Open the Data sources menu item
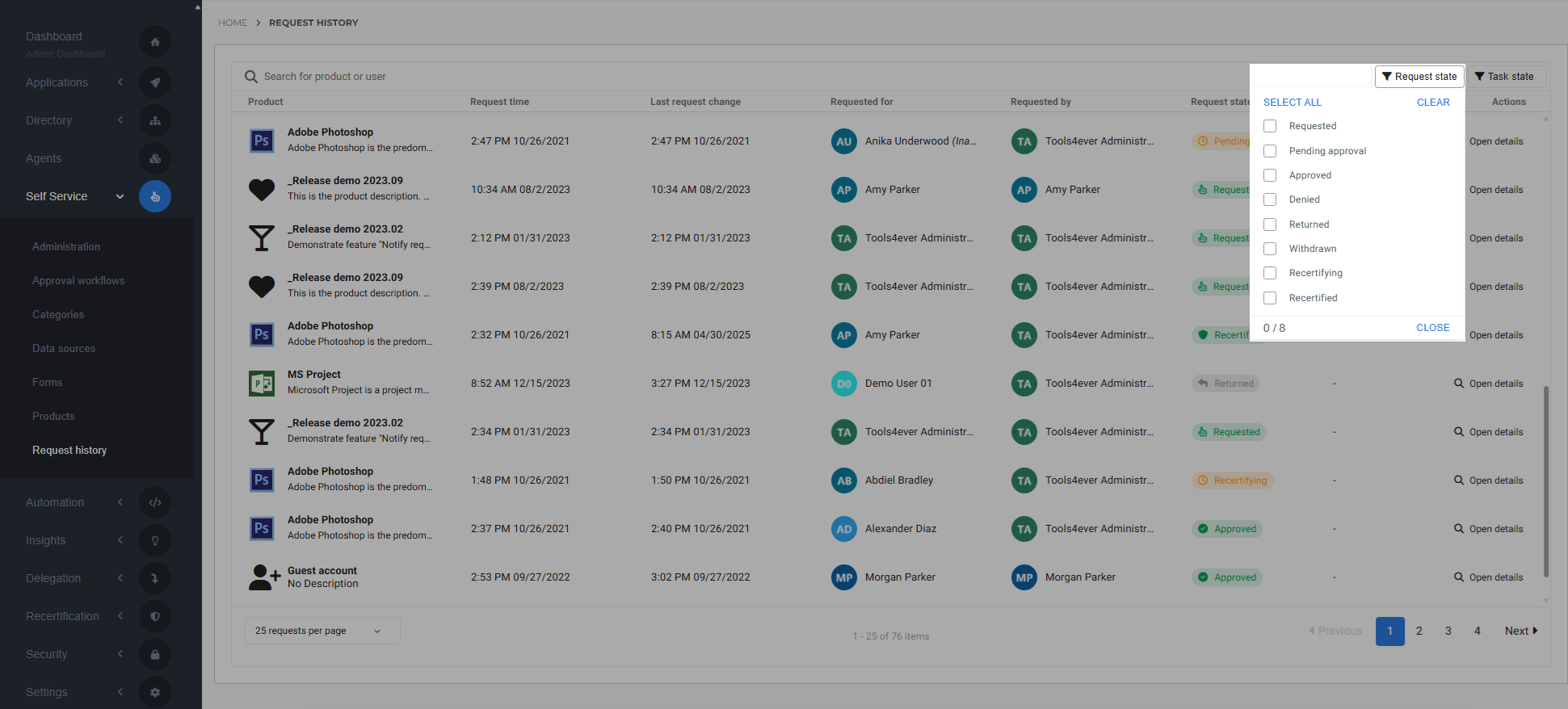The width and height of the screenshot is (1568, 709). pos(64,349)
